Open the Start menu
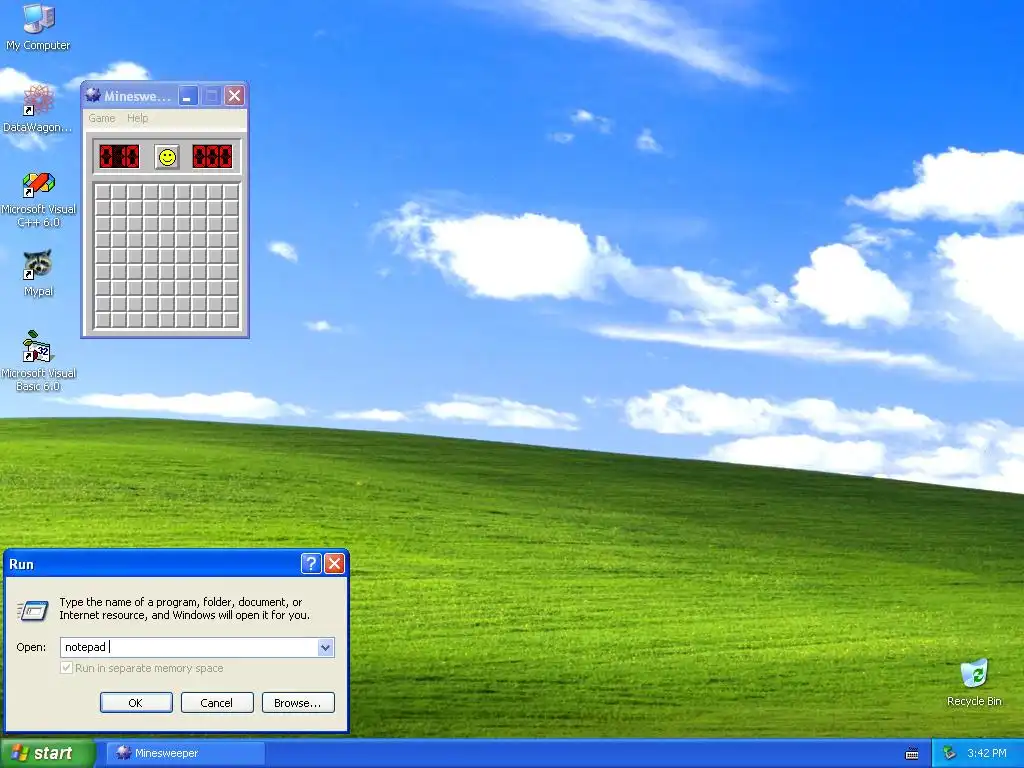Viewport: 1024px width, 768px height. (x=47, y=753)
